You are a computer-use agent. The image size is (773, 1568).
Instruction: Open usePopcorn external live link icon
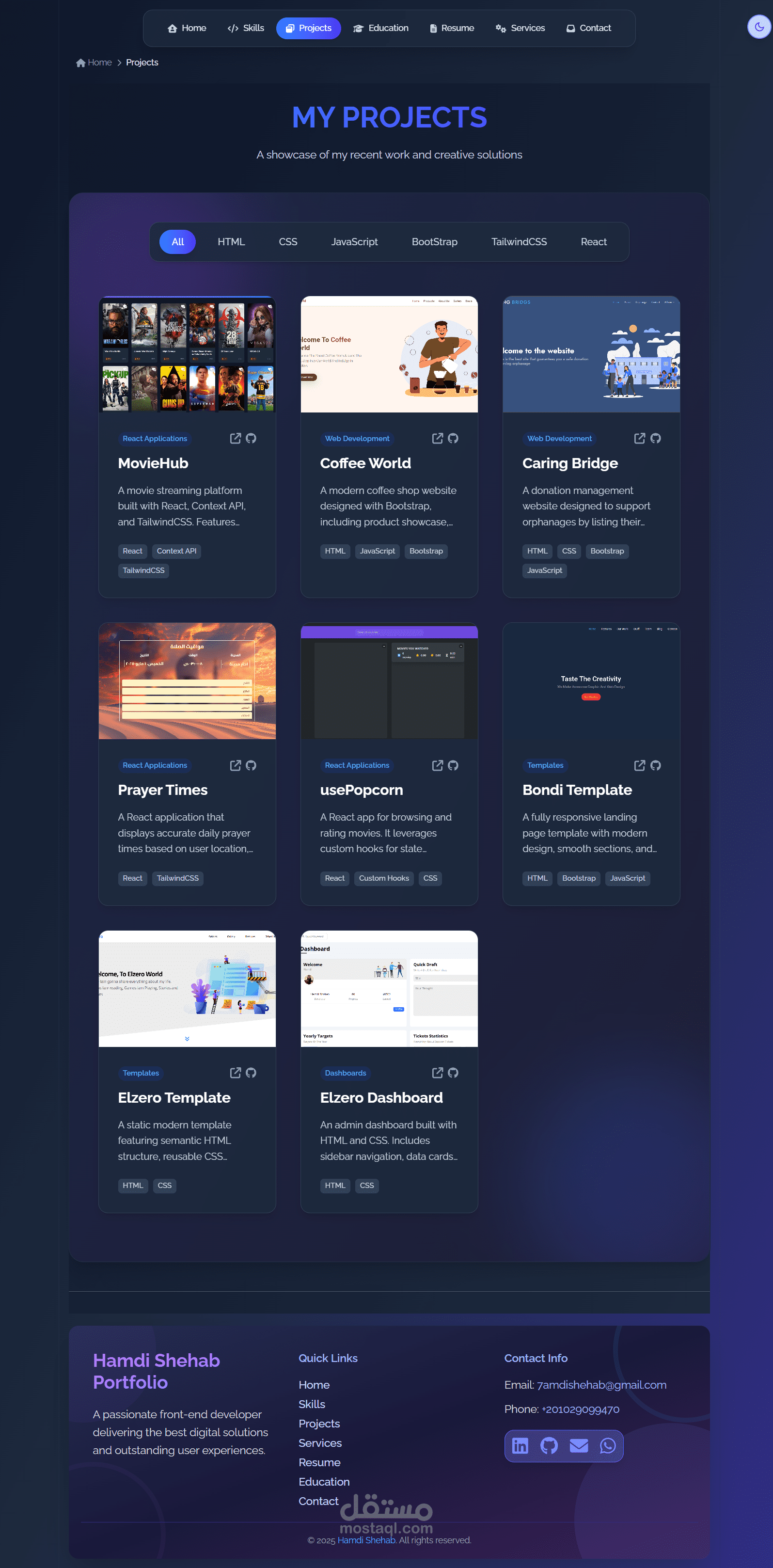click(438, 765)
